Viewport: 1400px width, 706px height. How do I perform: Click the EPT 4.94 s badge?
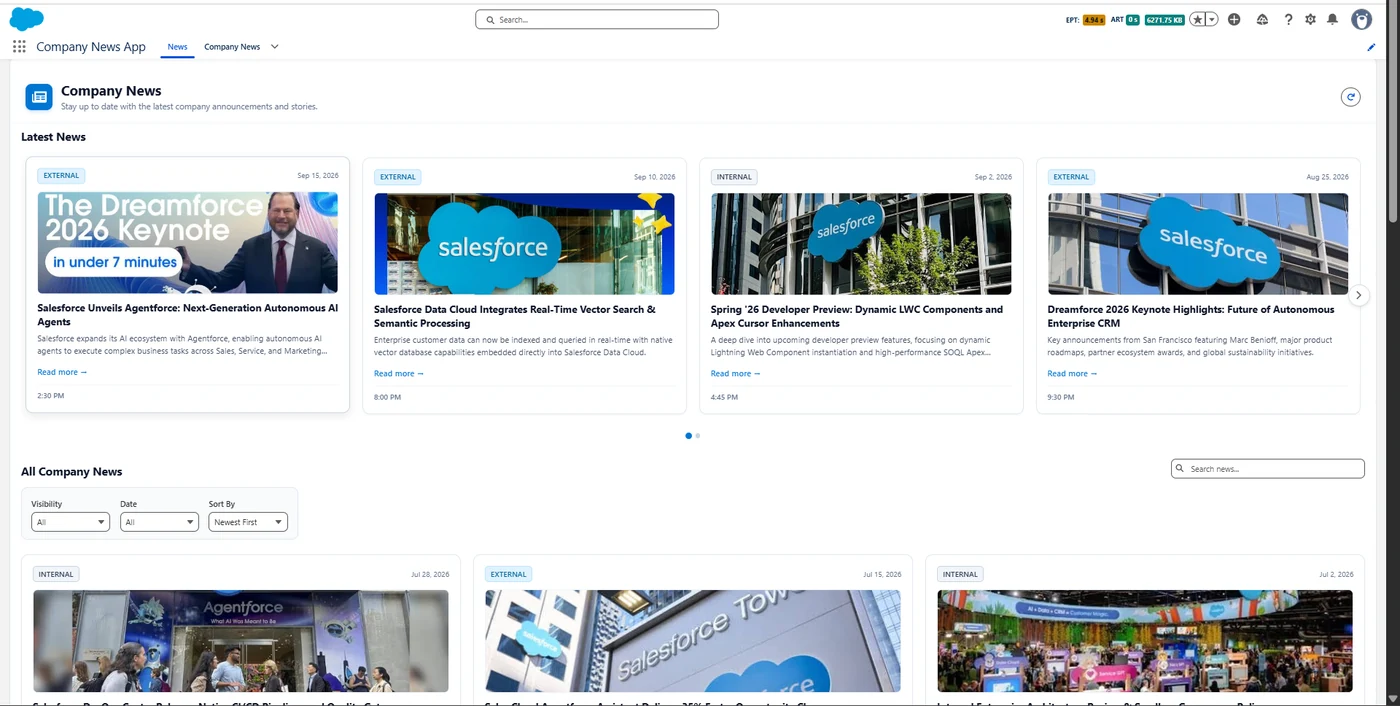tap(1094, 20)
